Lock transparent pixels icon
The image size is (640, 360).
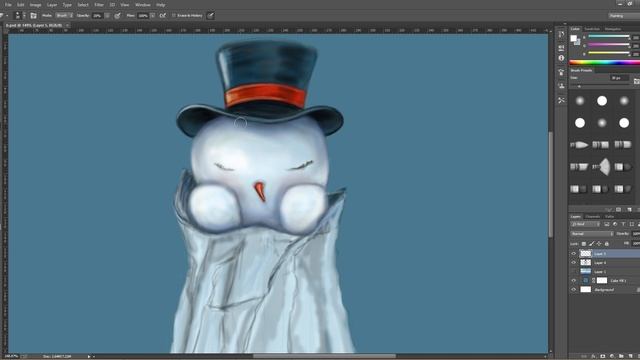(x=584, y=244)
